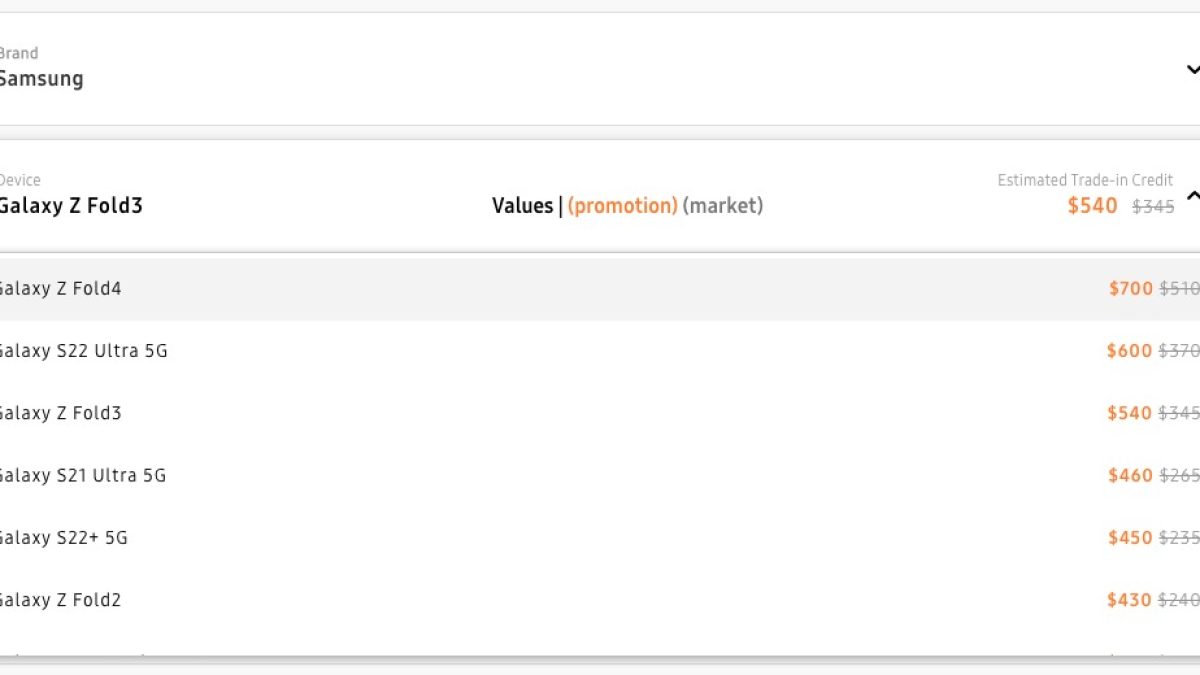Viewport: 1200px width, 675px height.
Task: Select Galaxy Z Fold2 list entry
Action: 60,600
